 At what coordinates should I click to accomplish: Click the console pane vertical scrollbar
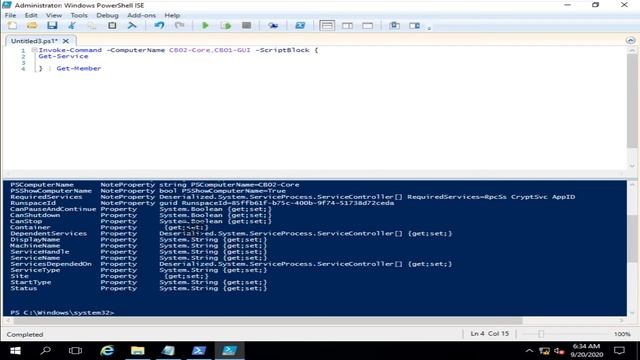(632, 239)
